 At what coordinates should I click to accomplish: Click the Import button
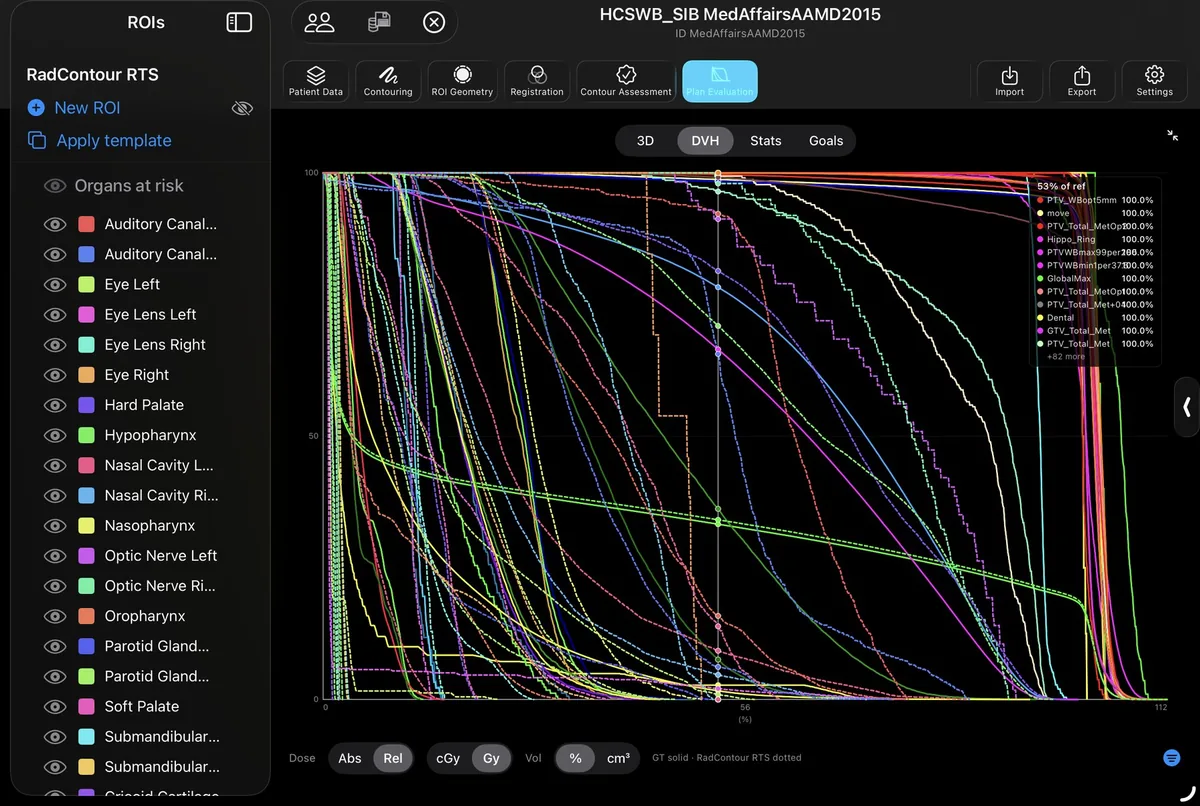[x=1010, y=82]
